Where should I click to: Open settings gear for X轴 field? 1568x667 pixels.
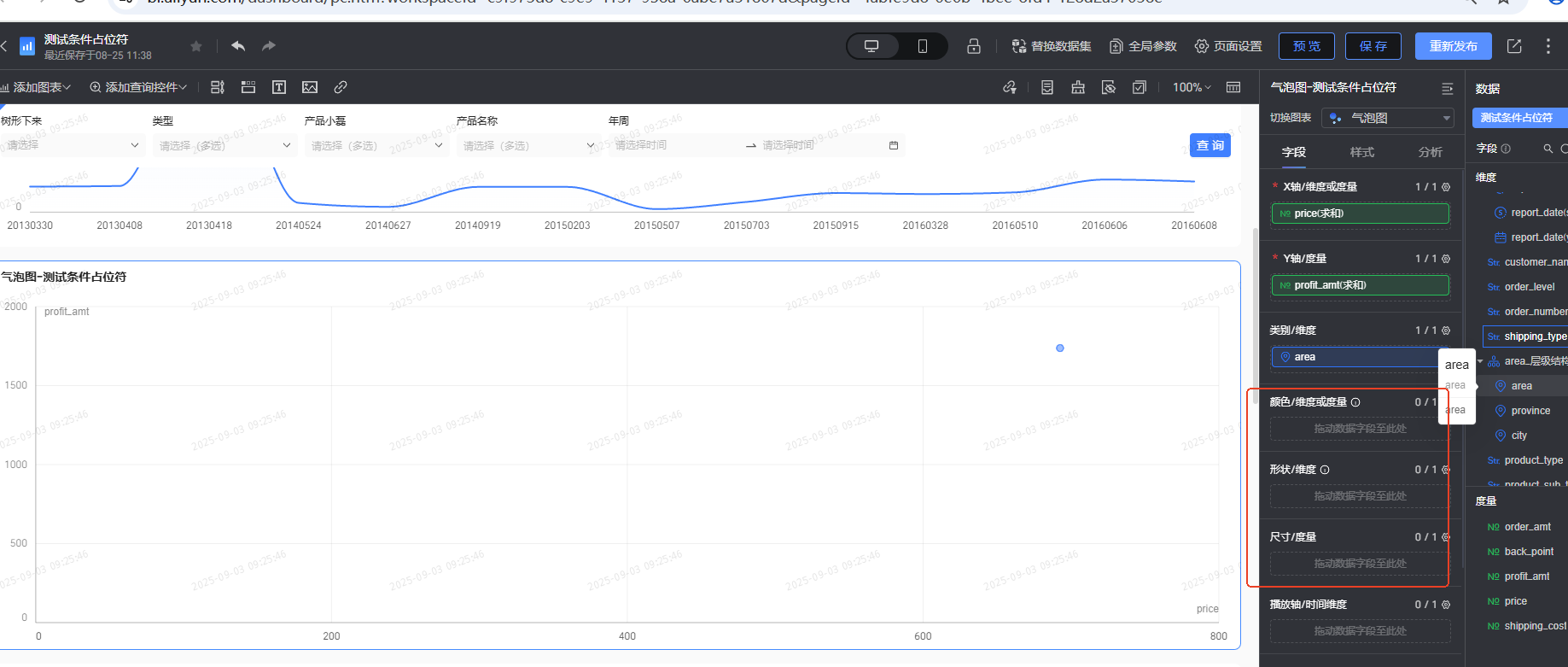[x=1446, y=187]
